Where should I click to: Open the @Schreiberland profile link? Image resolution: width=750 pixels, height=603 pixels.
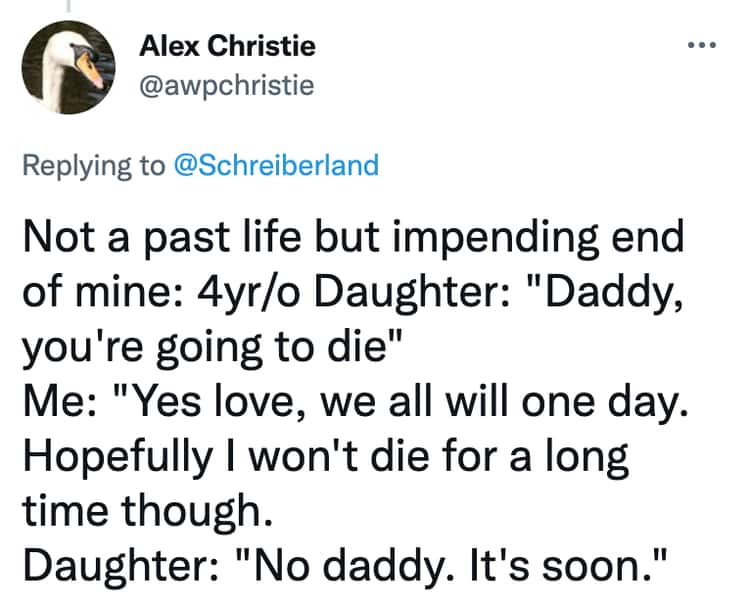point(276,165)
